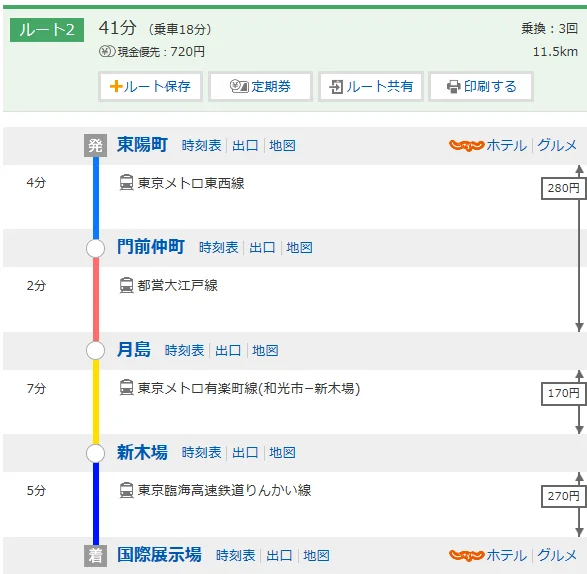Screen dimensions: 587x574
Task: View 時刻表 timetable for 門前仲町
Action: point(219,247)
